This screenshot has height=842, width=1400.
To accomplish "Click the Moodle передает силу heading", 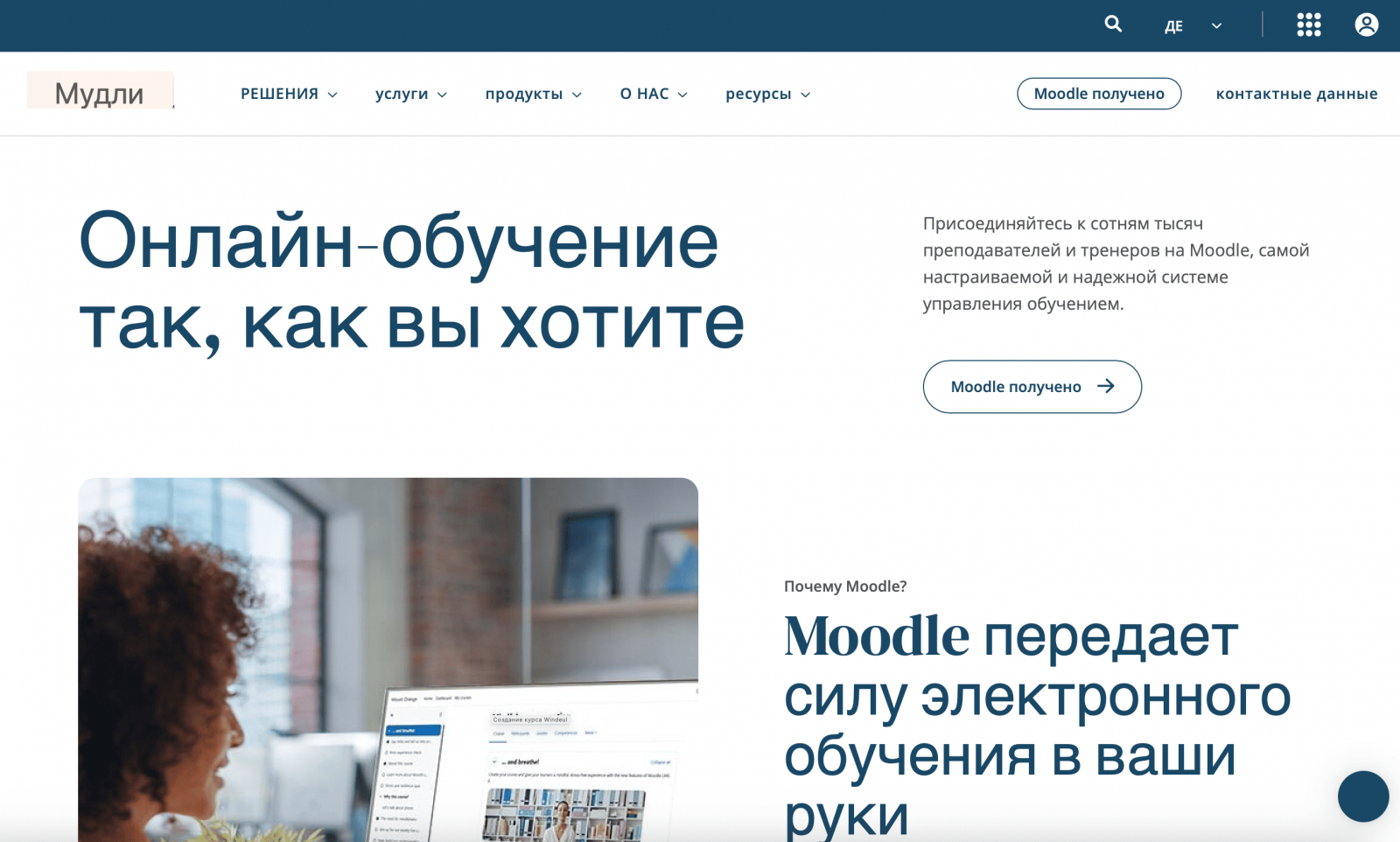I will (x=1038, y=725).
